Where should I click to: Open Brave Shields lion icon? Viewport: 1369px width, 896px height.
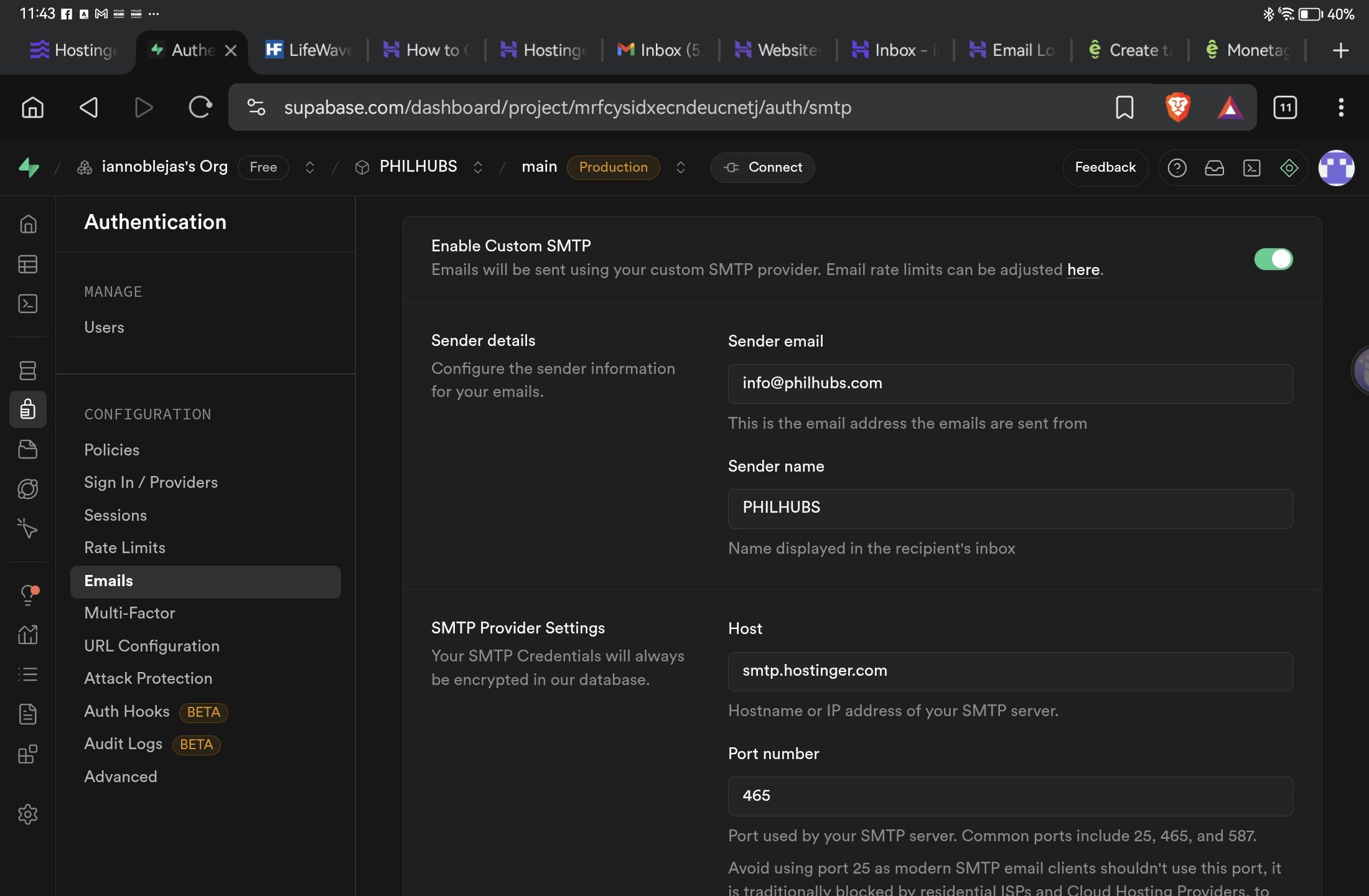pyautogui.click(x=1177, y=108)
